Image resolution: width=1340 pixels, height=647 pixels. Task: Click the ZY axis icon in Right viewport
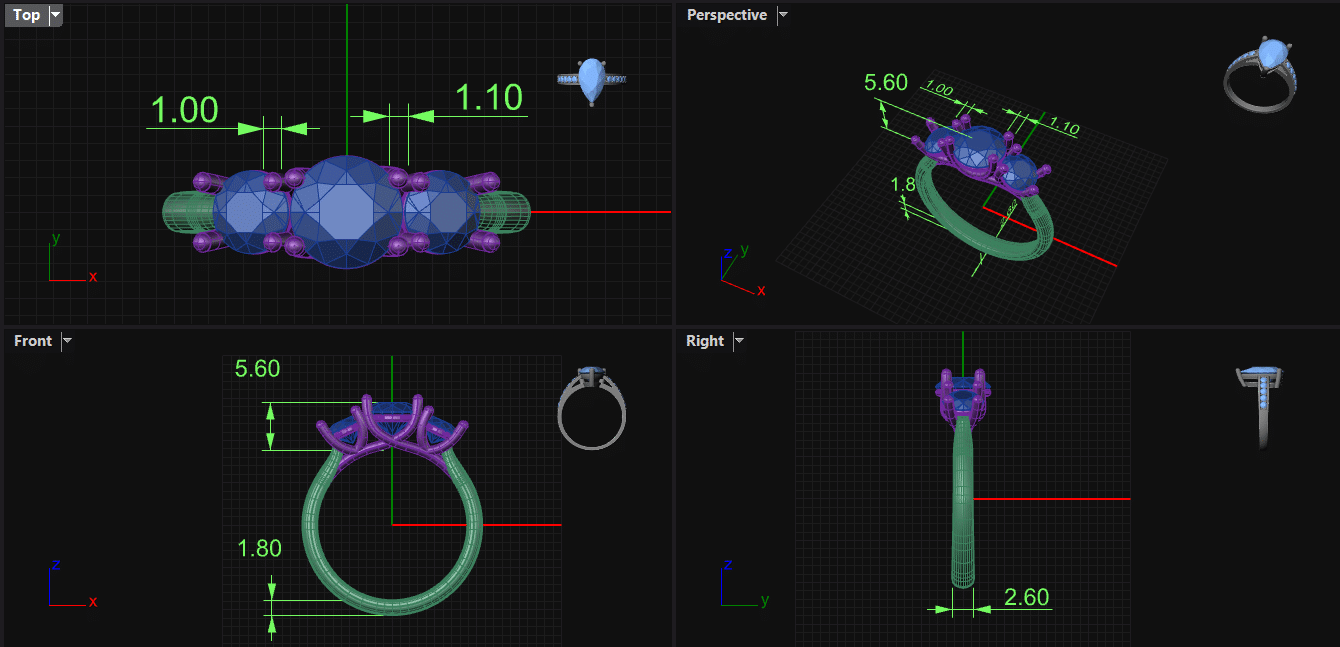740,588
